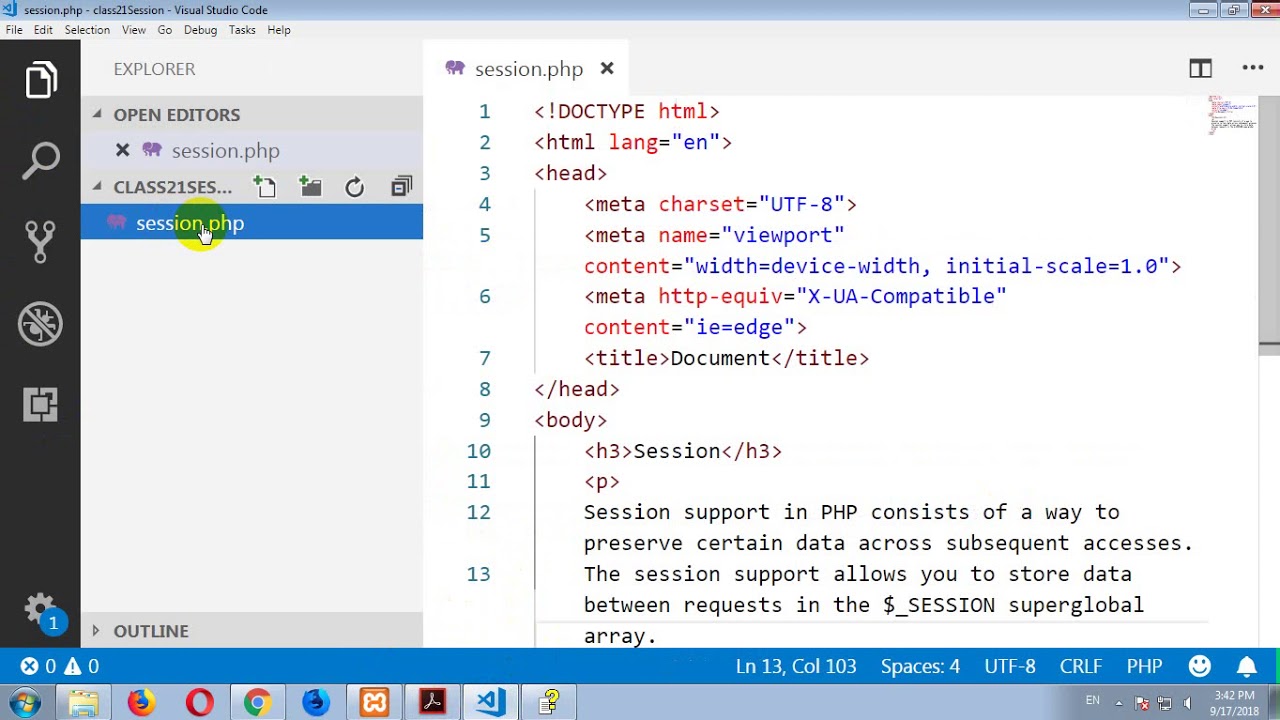Refresh the explorer file list
The width and height of the screenshot is (1280, 720).
355,187
